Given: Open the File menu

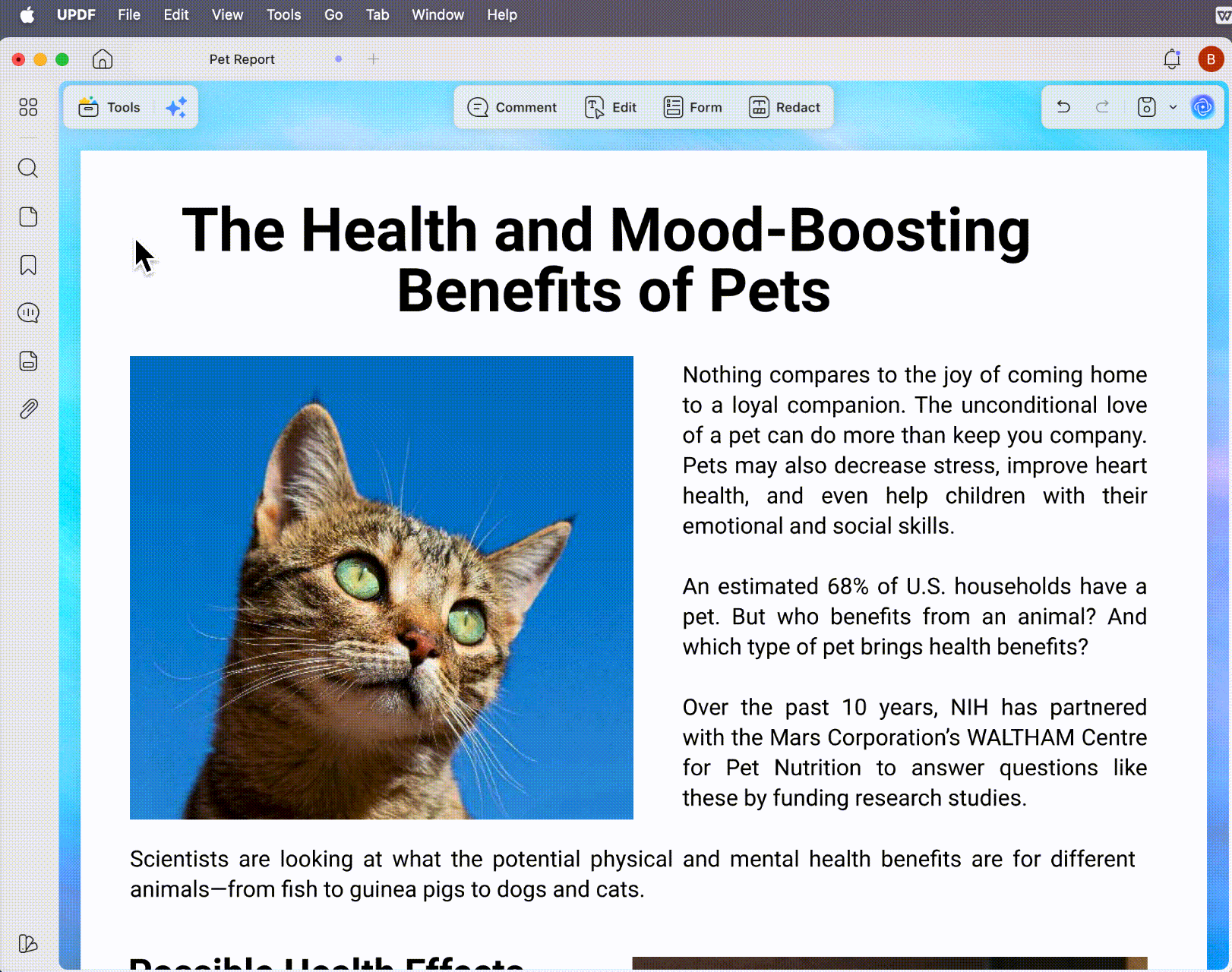Looking at the screenshot, I should coord(129,14).
